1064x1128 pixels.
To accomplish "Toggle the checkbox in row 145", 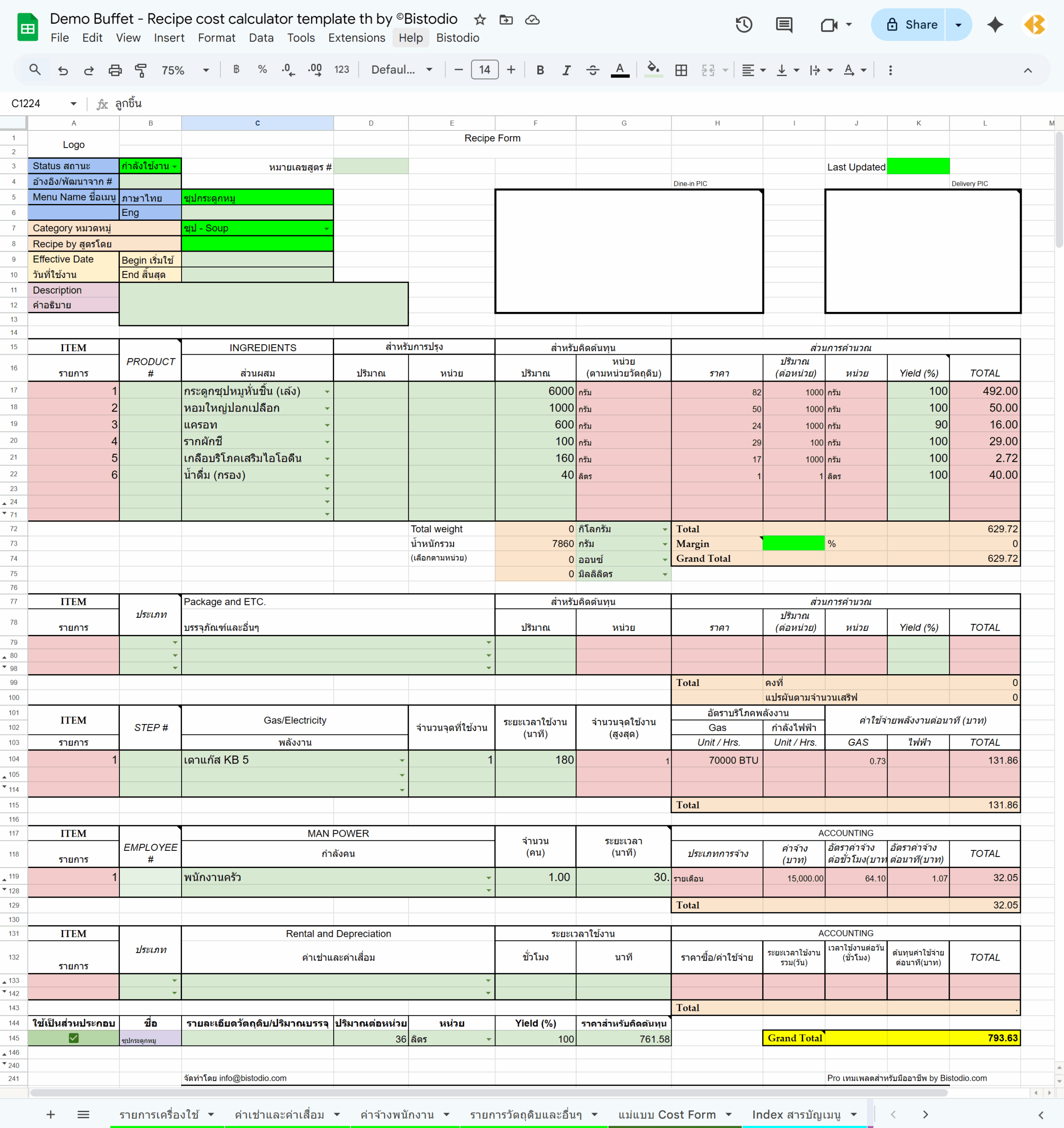I will (74, 1038).
